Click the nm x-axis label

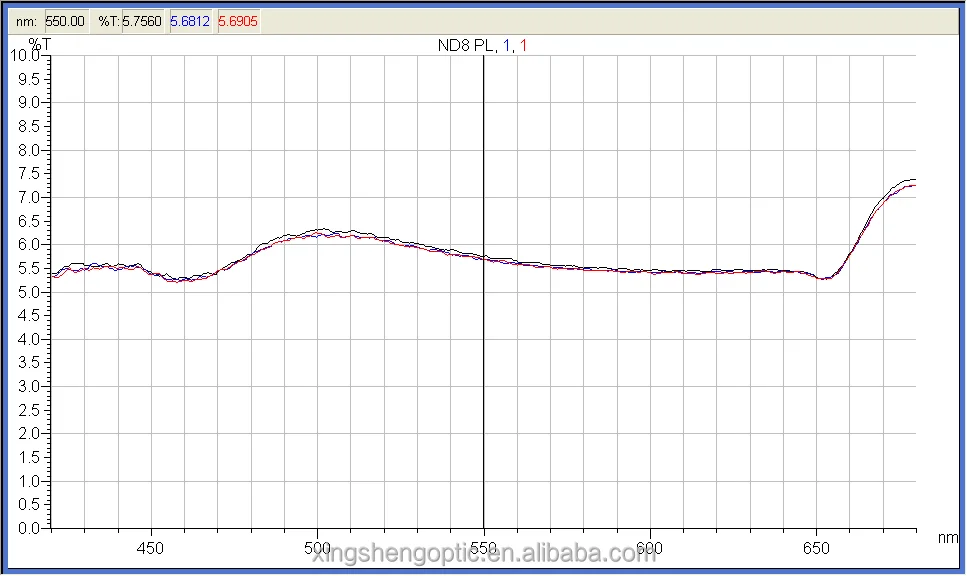click(x=948, y=537)
